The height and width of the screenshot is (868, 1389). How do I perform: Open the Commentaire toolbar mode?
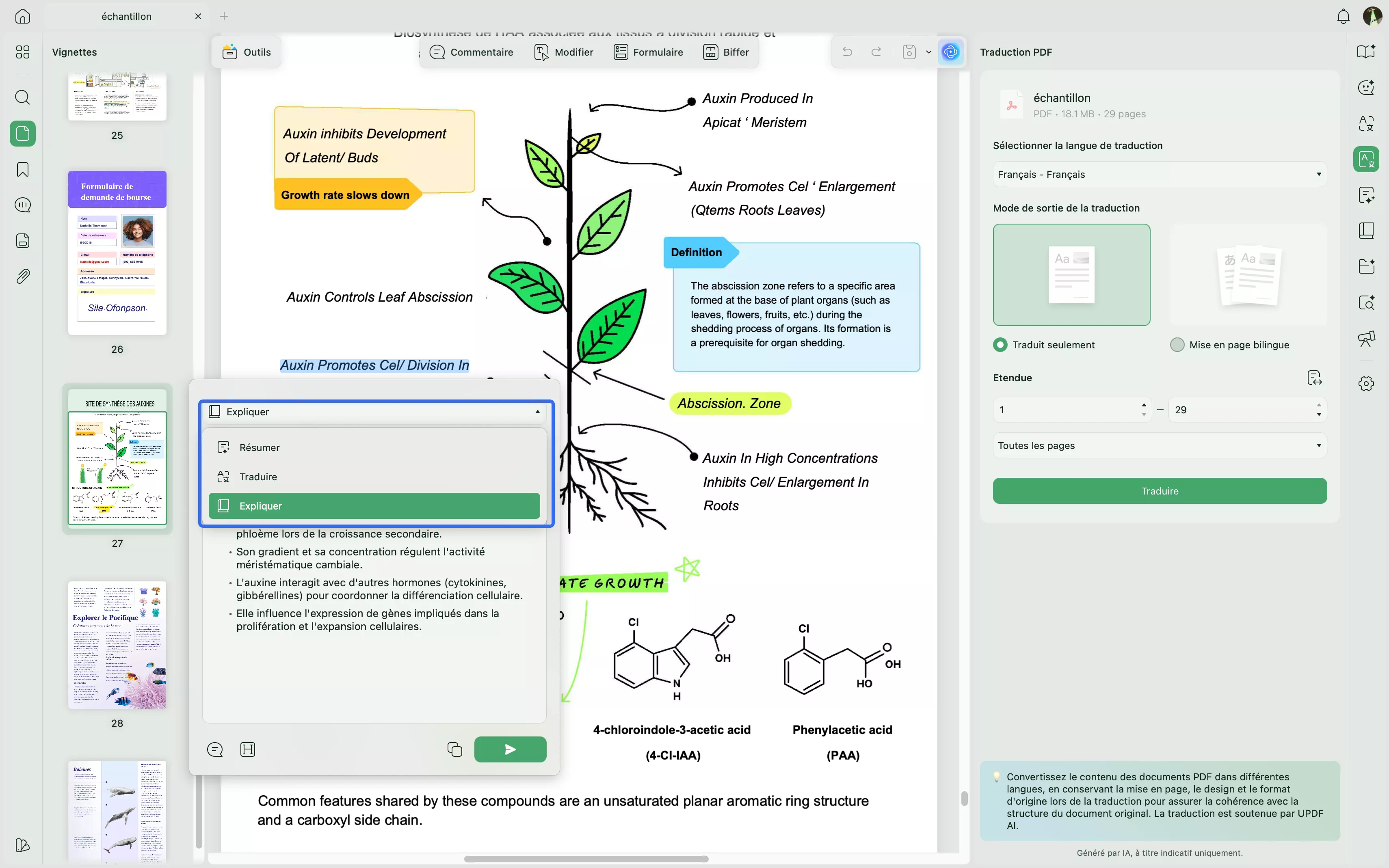pos(472,52)
